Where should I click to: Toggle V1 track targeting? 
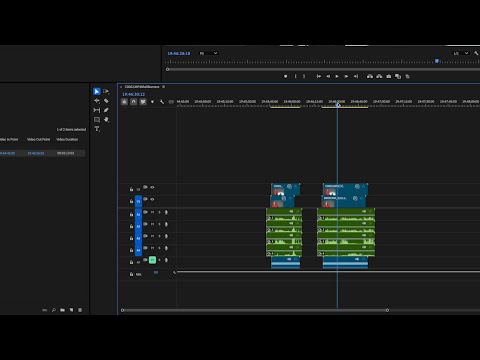pos(138,202)
